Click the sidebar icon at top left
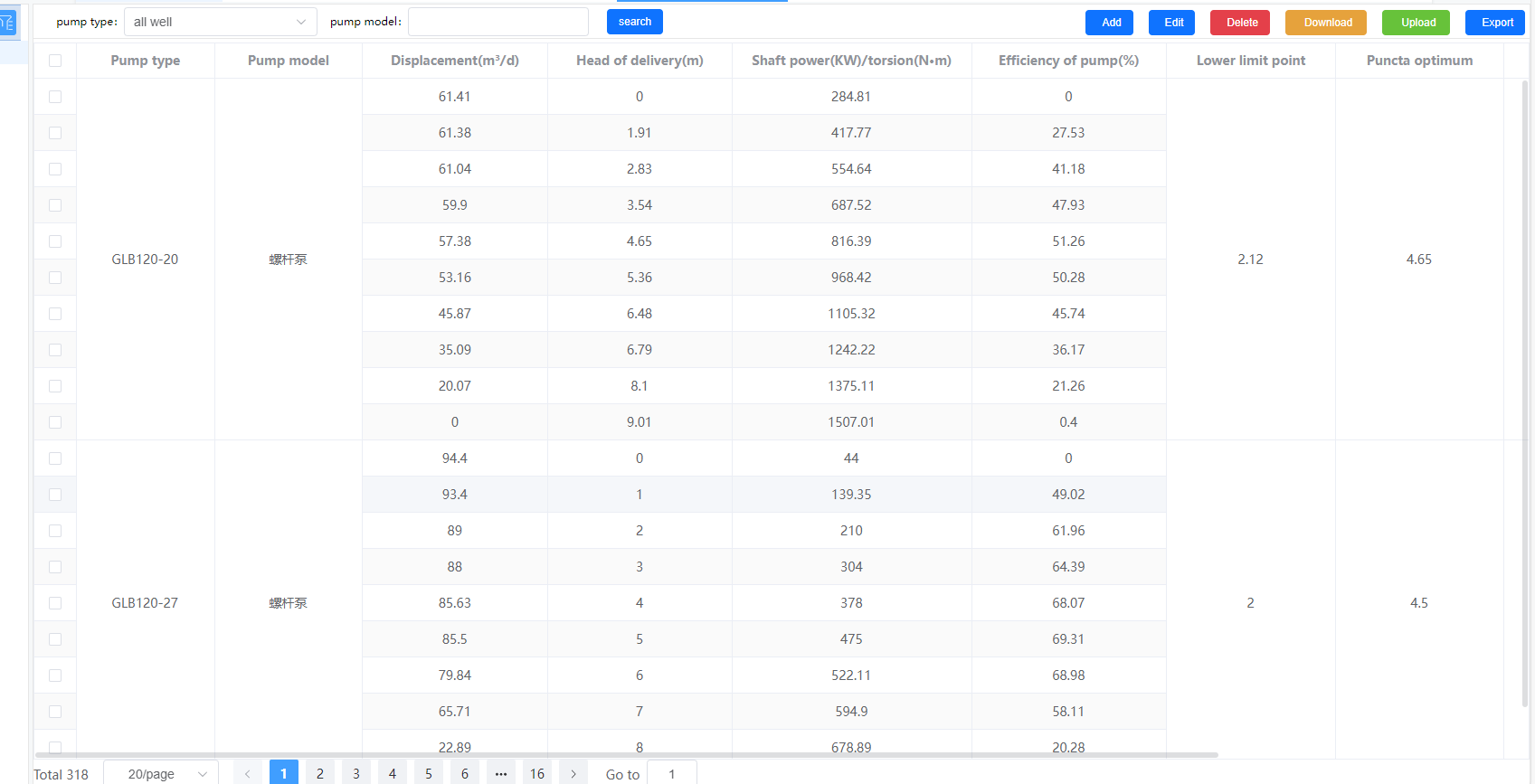The height and width of the screenshot is (784, 1535). [x=7, y=23]
